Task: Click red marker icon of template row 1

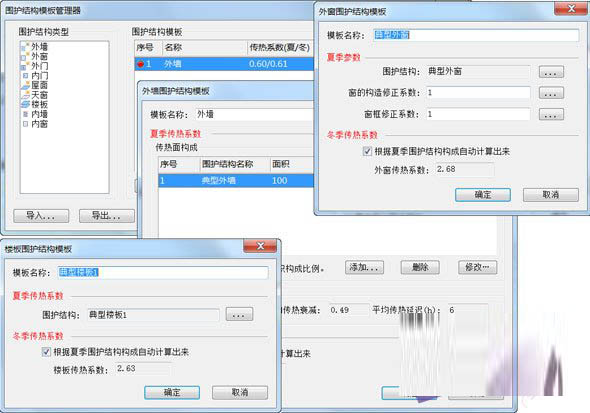Action: click(x=140, y=64)
